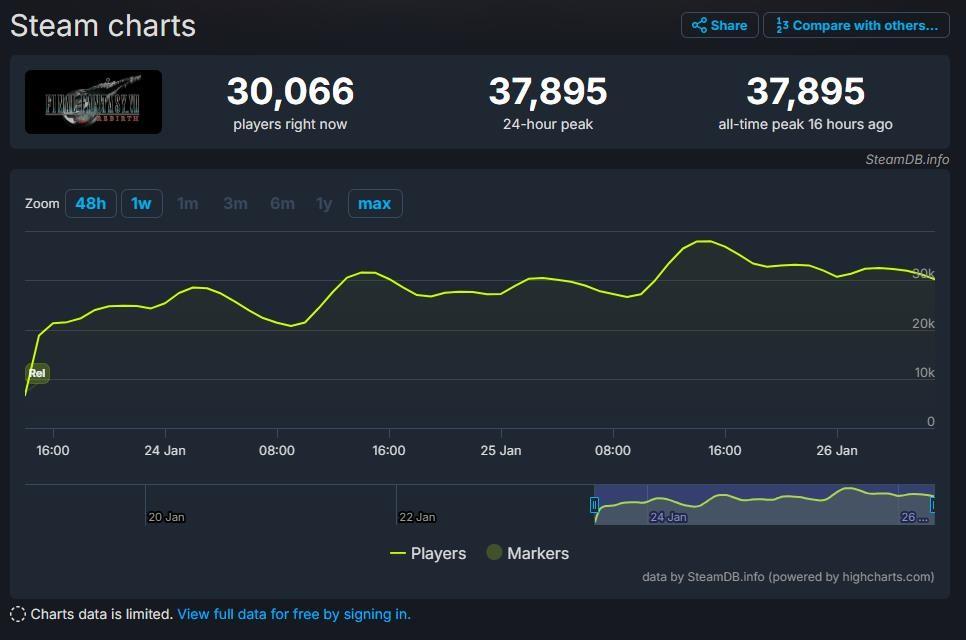Click the share icon glyph
This screenshot has width=966, height=640.
click(699, 25)
